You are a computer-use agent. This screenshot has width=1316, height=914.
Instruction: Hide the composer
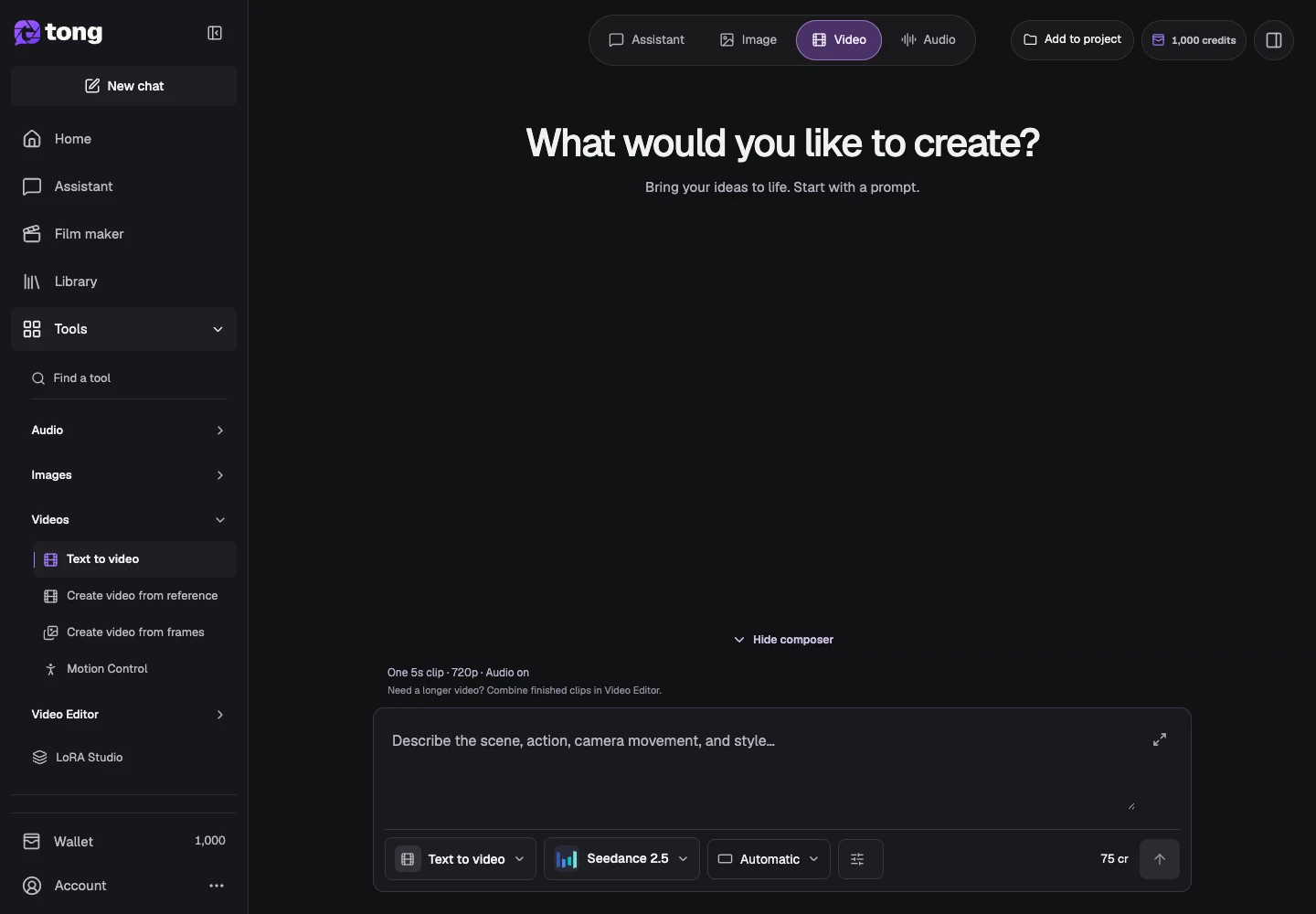pyautogui.click(x=783, y=640)
